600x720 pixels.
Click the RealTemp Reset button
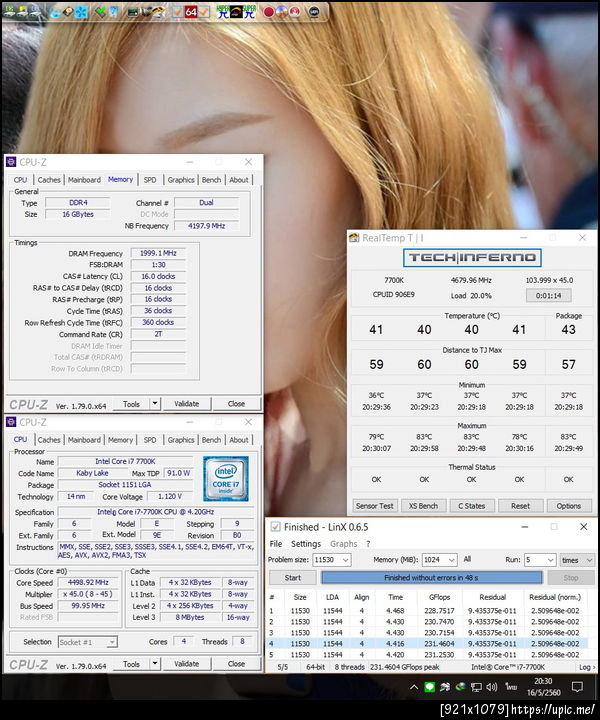(520, 506)
